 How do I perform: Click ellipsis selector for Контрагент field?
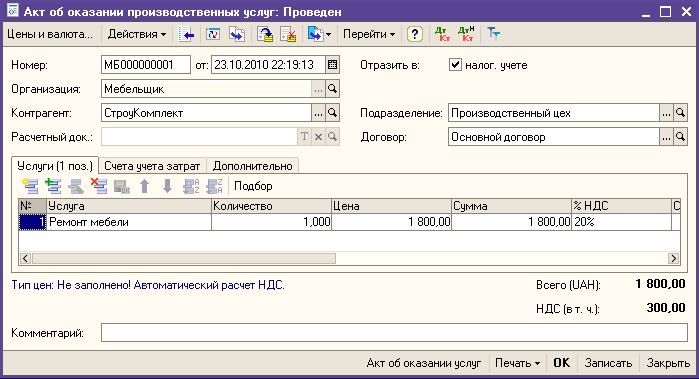318,113
